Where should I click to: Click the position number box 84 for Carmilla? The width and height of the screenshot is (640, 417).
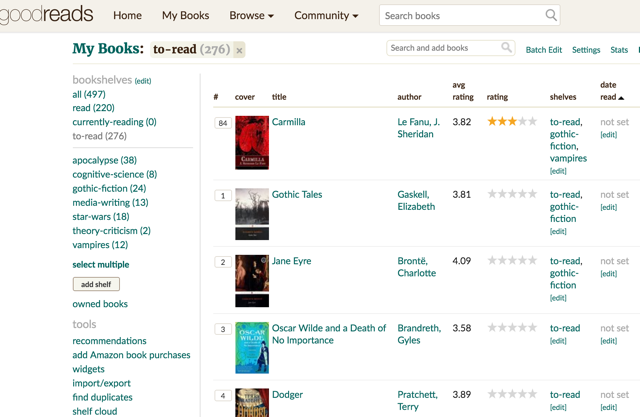pos(223,123)
